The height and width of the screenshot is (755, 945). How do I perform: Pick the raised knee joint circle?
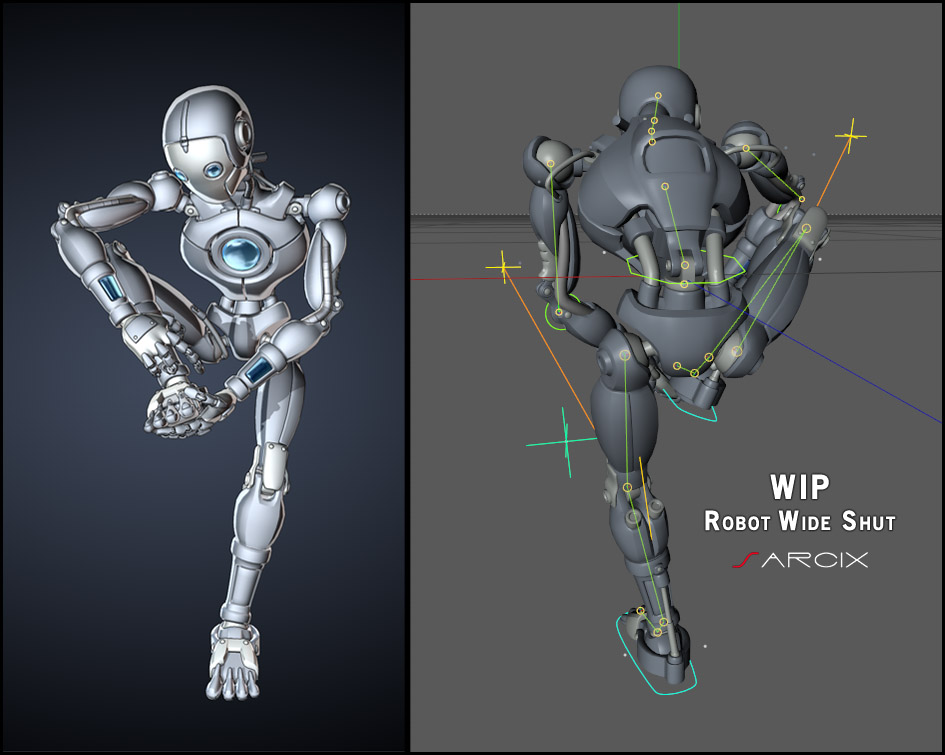coord(806,228)
